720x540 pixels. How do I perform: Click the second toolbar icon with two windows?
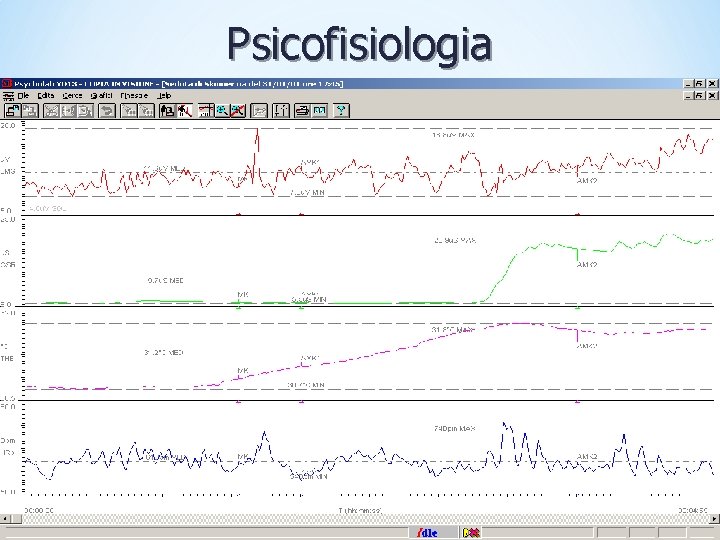click(x=30, y=111)
